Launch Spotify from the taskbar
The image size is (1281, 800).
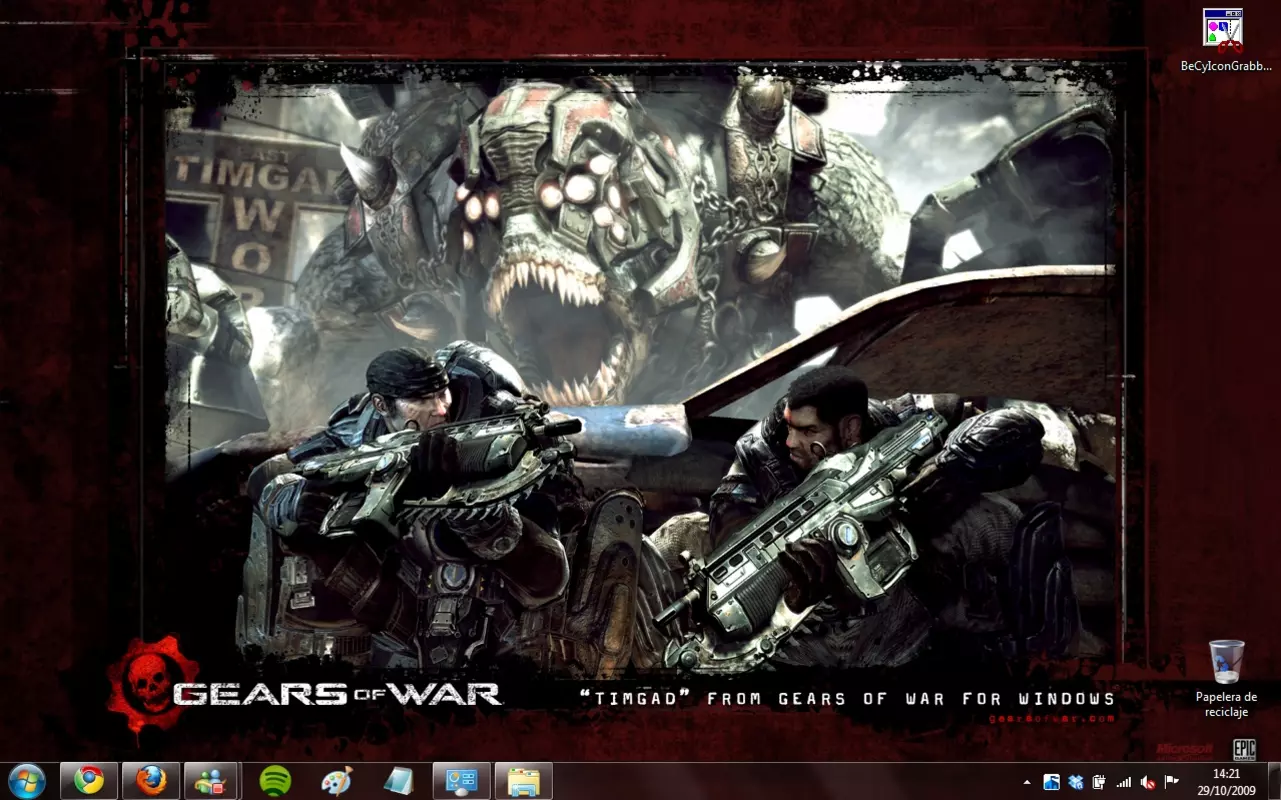click(275, 780)
